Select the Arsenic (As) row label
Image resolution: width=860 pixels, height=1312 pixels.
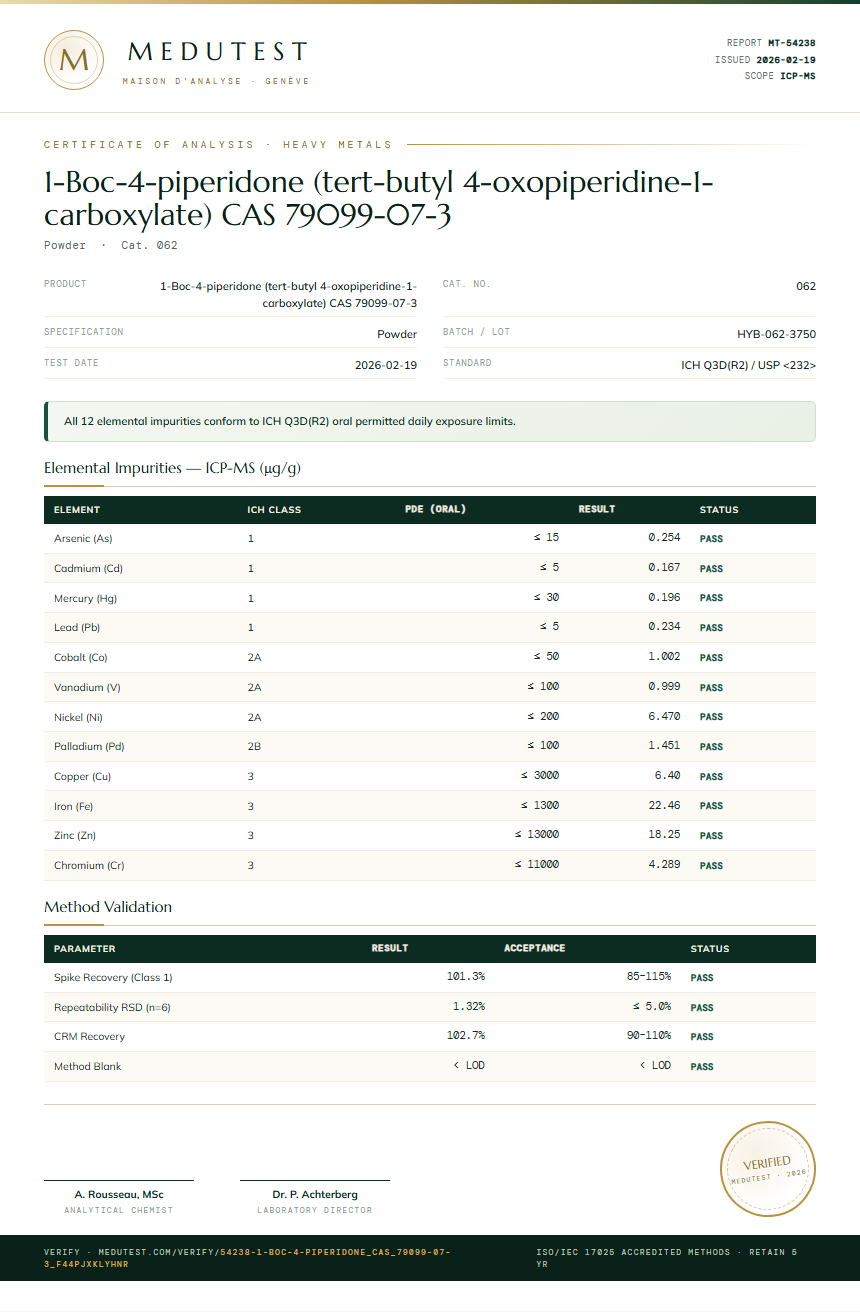(83, 538)
